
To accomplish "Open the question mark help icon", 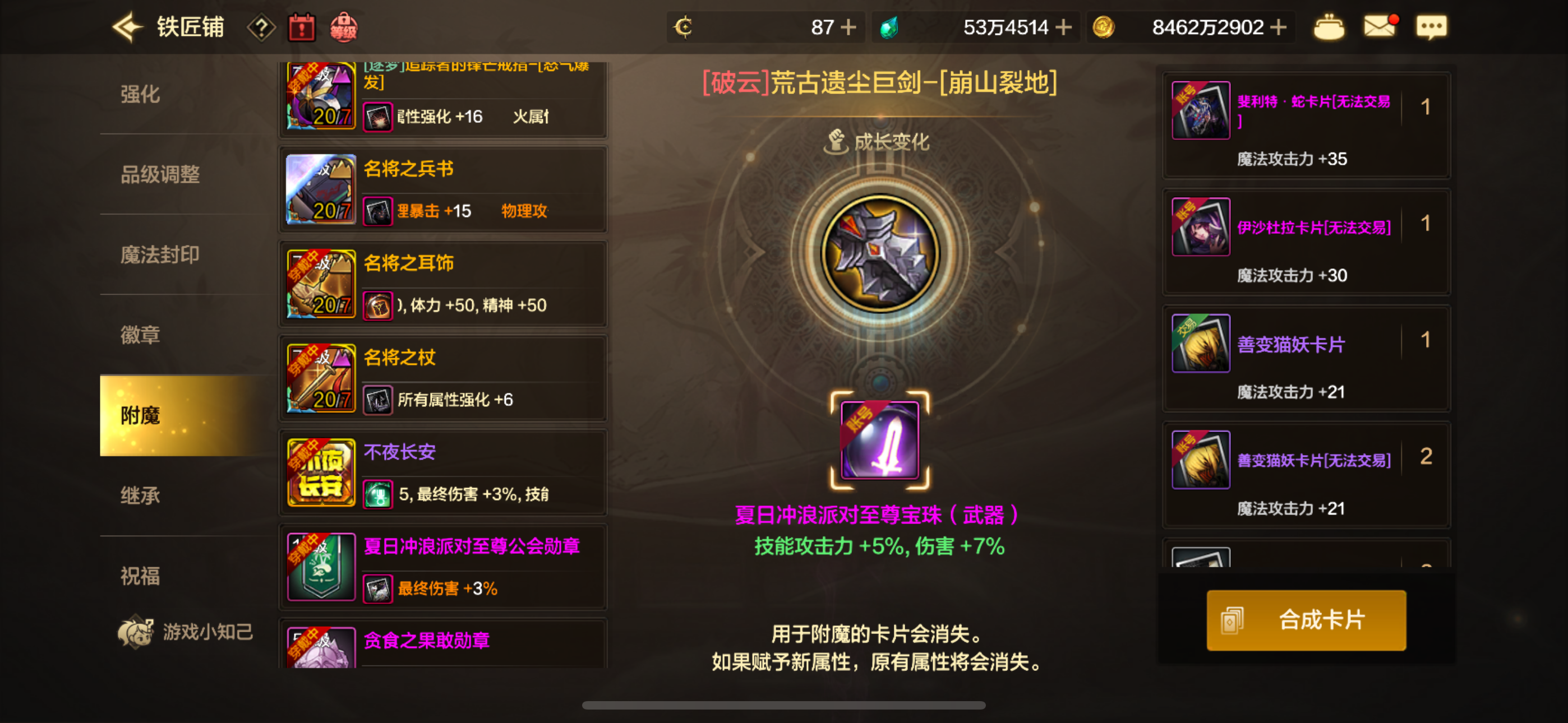I will click(261, 27).
